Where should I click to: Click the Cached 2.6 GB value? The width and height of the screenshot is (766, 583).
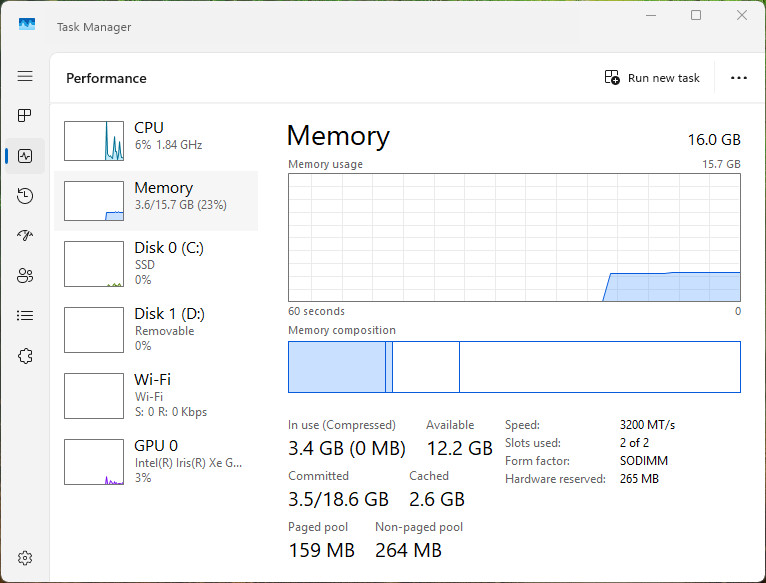point(437,499)
